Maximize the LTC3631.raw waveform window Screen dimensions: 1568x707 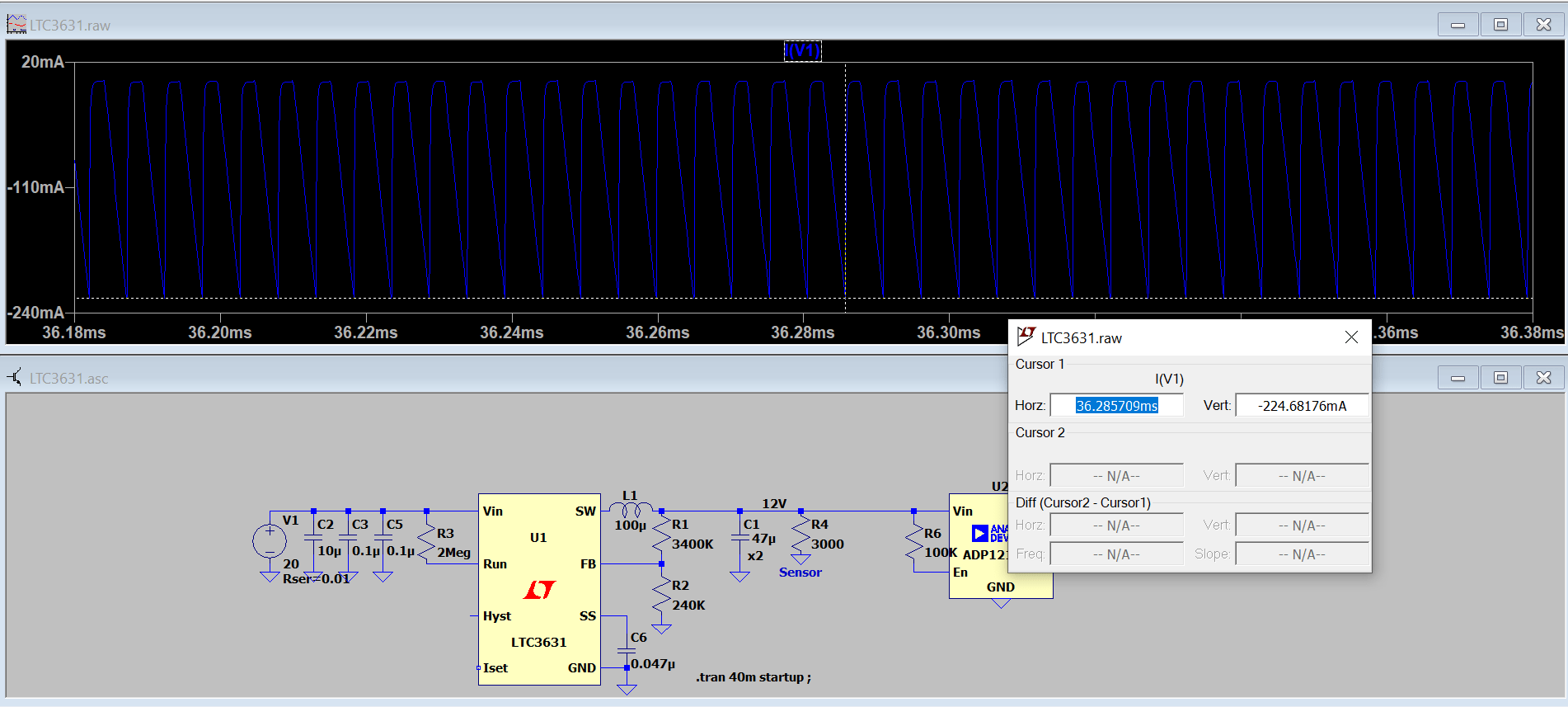coord(1500,25)
